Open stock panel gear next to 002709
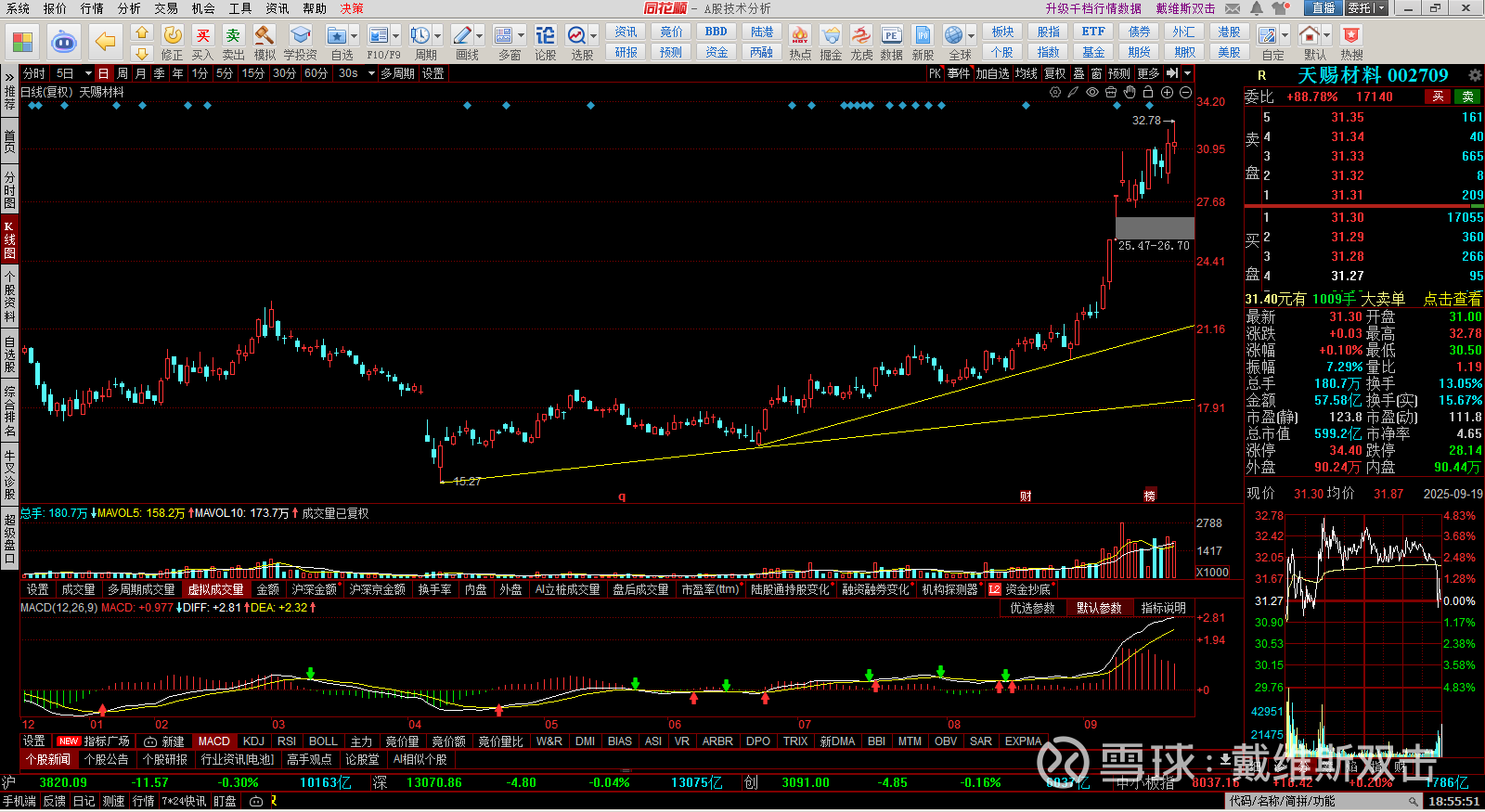Image resolution: width=1485 pixels, height=812 pixels. click(1475, 75)
